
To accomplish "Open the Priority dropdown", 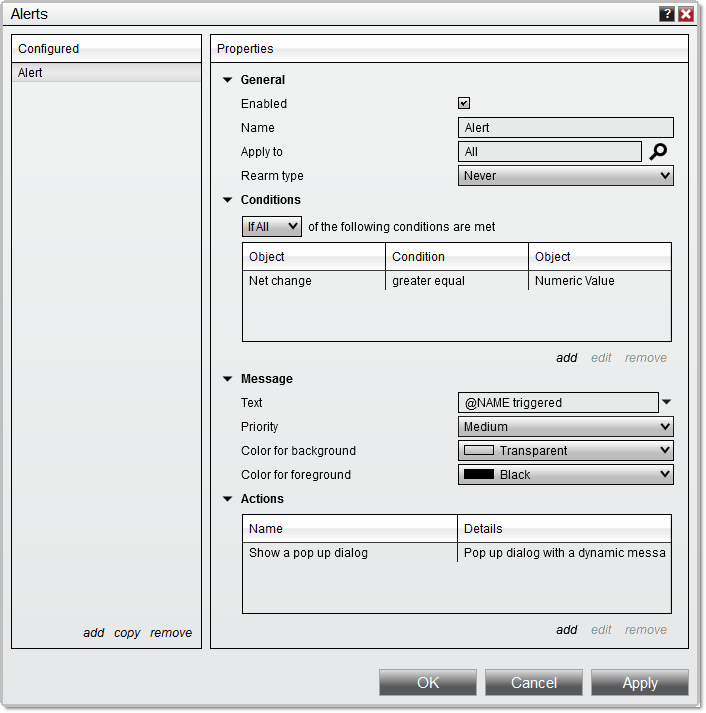I will click(565, 427).
